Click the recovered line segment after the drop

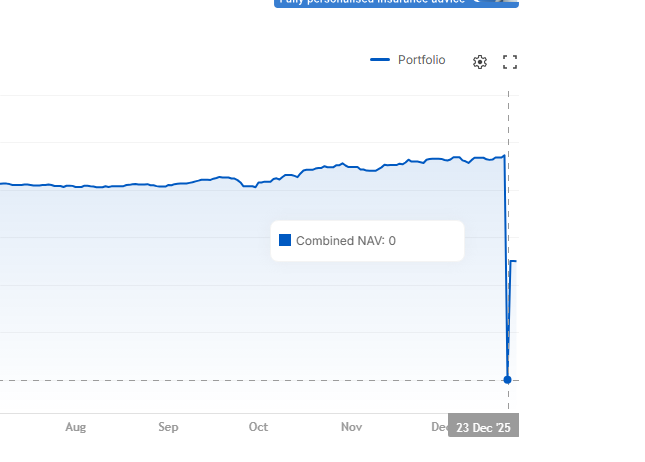[514, 261]
